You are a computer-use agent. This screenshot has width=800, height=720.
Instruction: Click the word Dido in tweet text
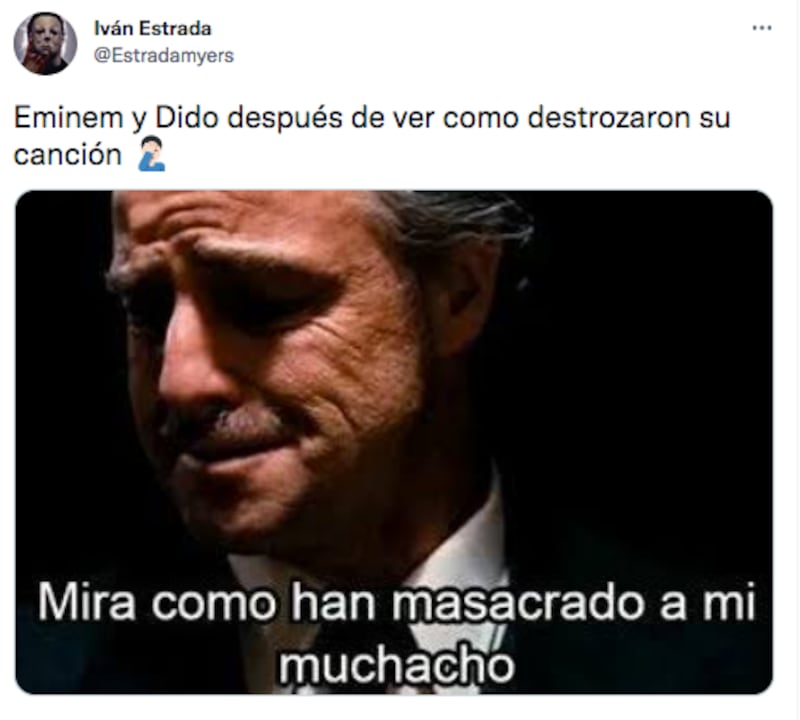pos(187,118)
